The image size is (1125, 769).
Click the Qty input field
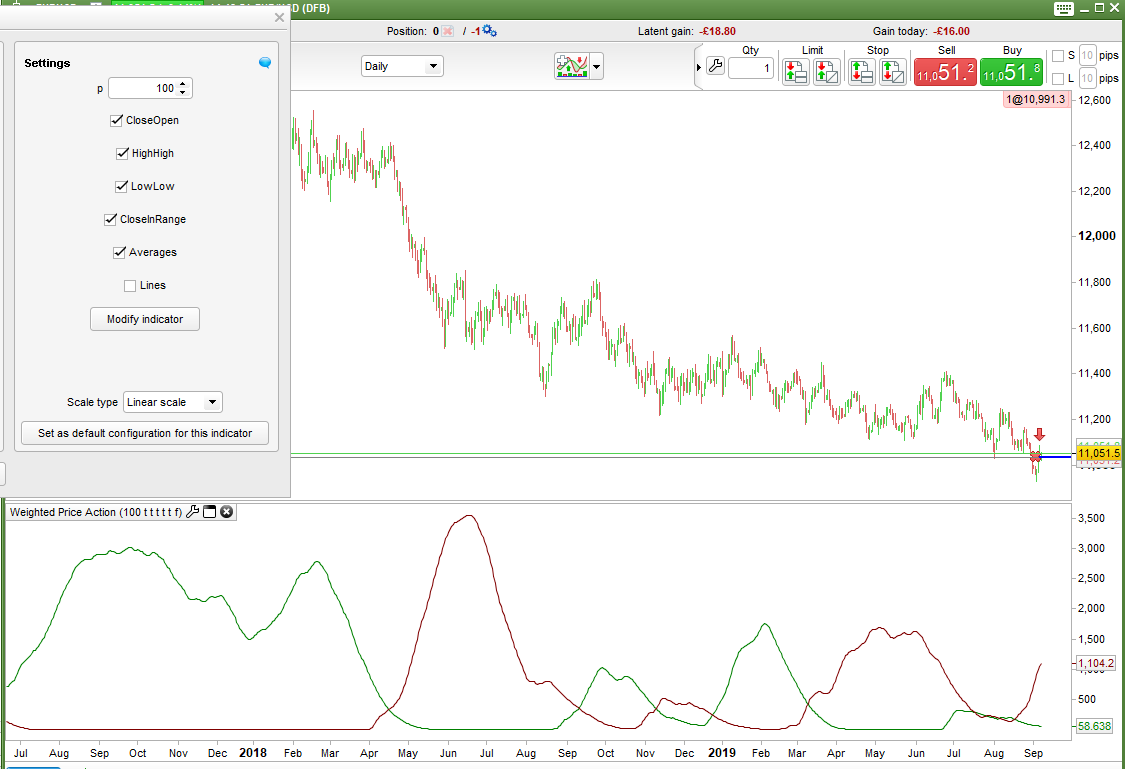(x=750, y=68)
